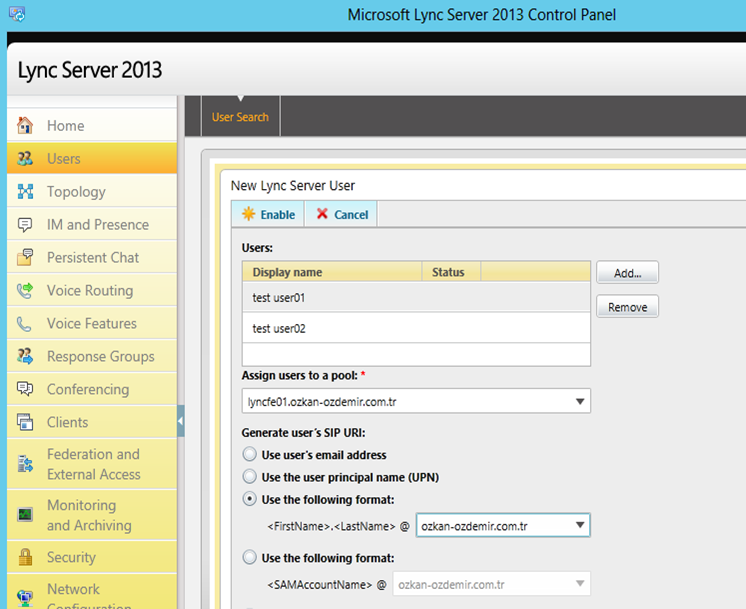Click the Persistent Chat icon
Image resolution: width=746 pixels, height=609 pixels.
coord(25,257)
